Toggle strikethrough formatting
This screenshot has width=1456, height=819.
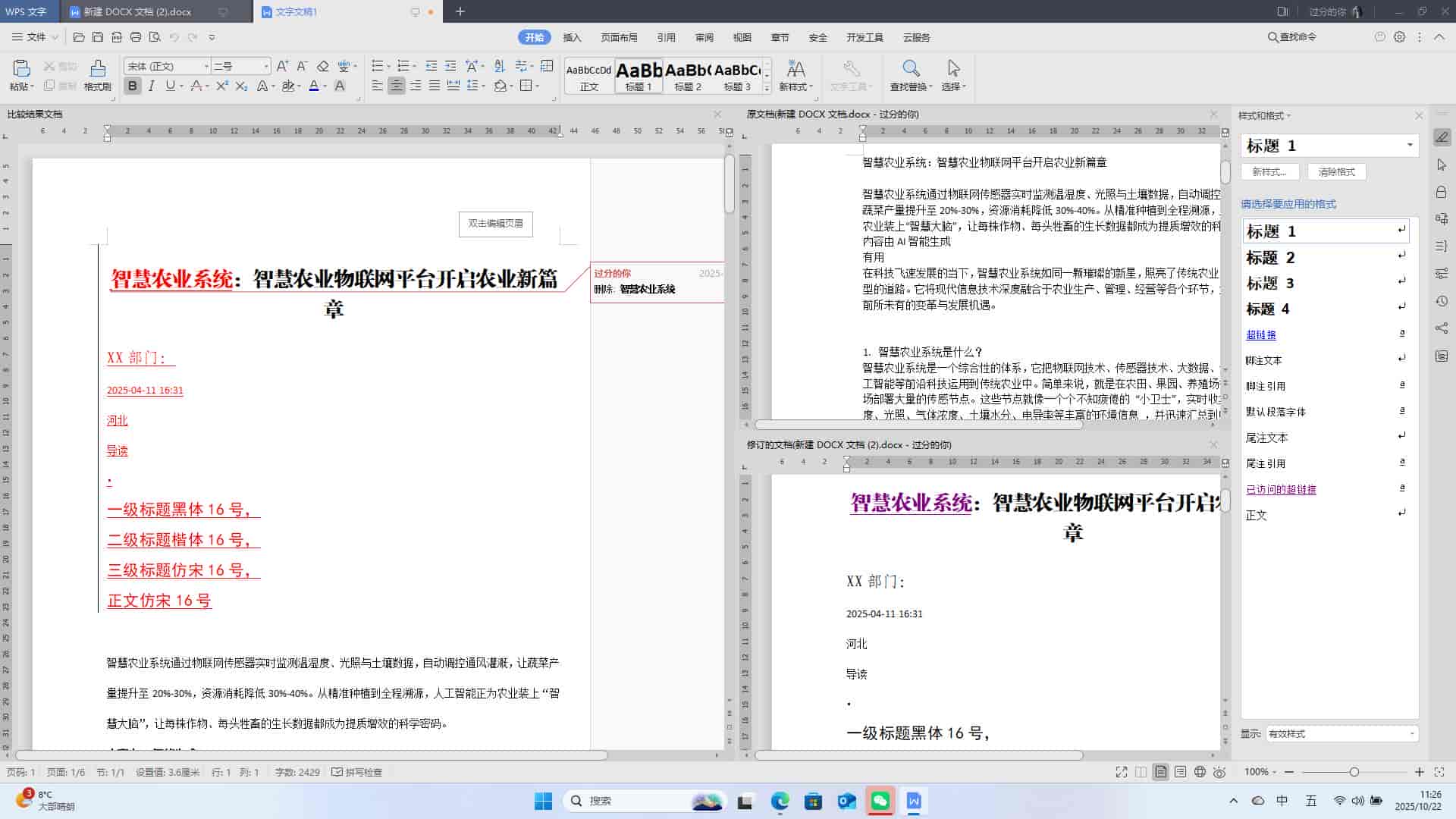196,86
